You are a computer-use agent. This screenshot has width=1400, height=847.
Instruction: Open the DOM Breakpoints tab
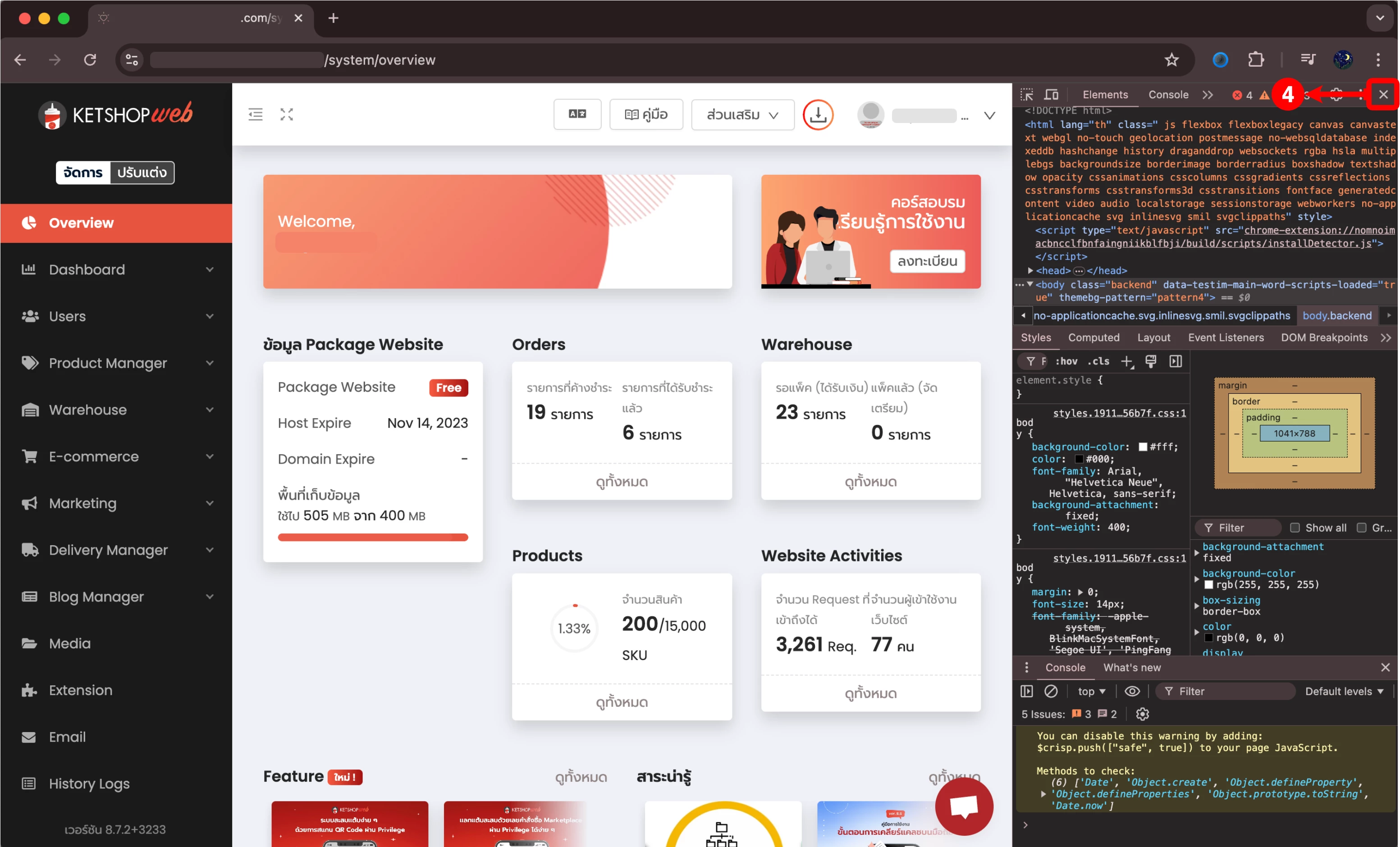[x=1323, y=337]
